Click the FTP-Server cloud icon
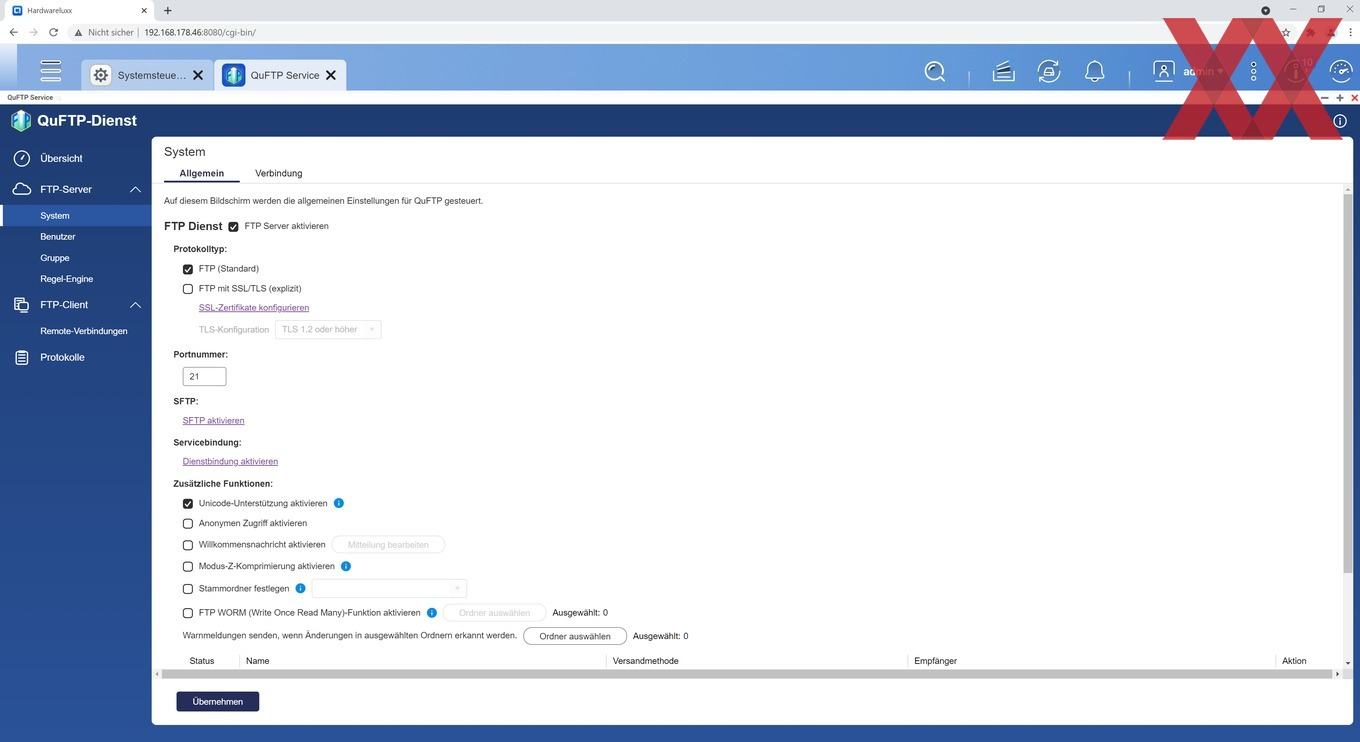Image resolution: width=1360 pixels, height=742 pixels. [22, 189]
